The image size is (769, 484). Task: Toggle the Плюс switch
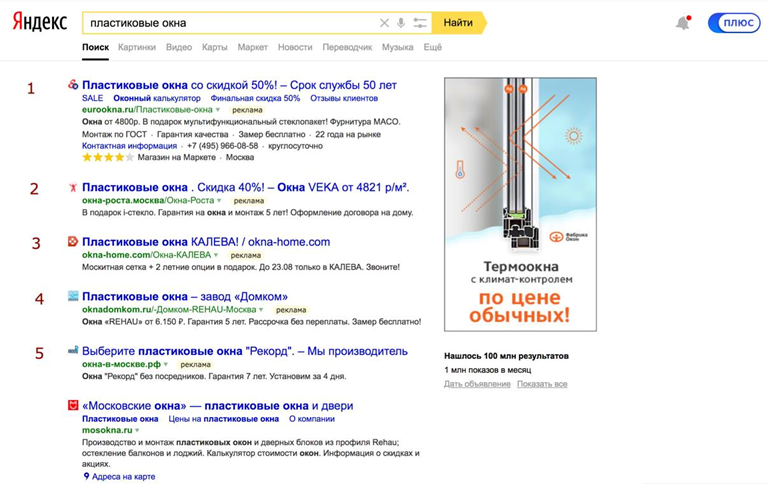click(x=734, y=23)
